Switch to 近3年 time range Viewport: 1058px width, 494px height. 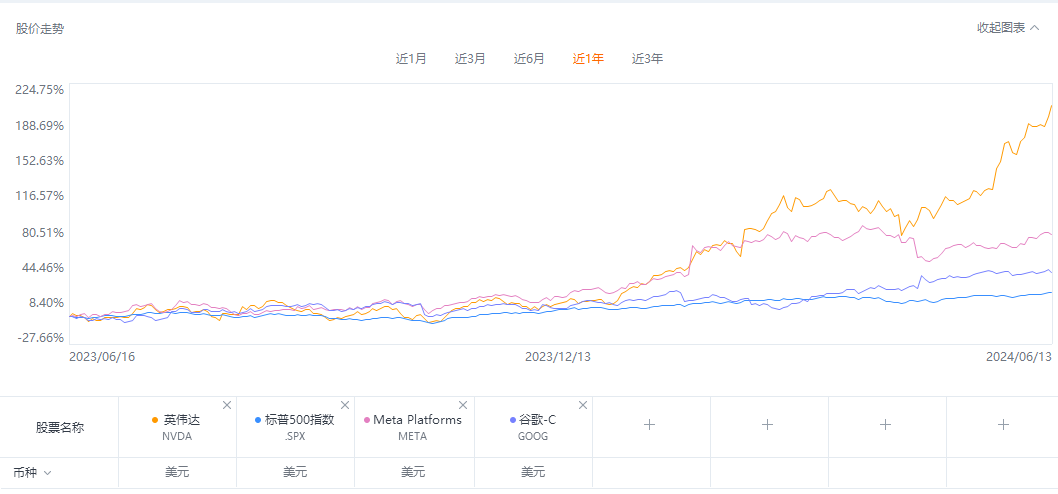pos(647,59)
